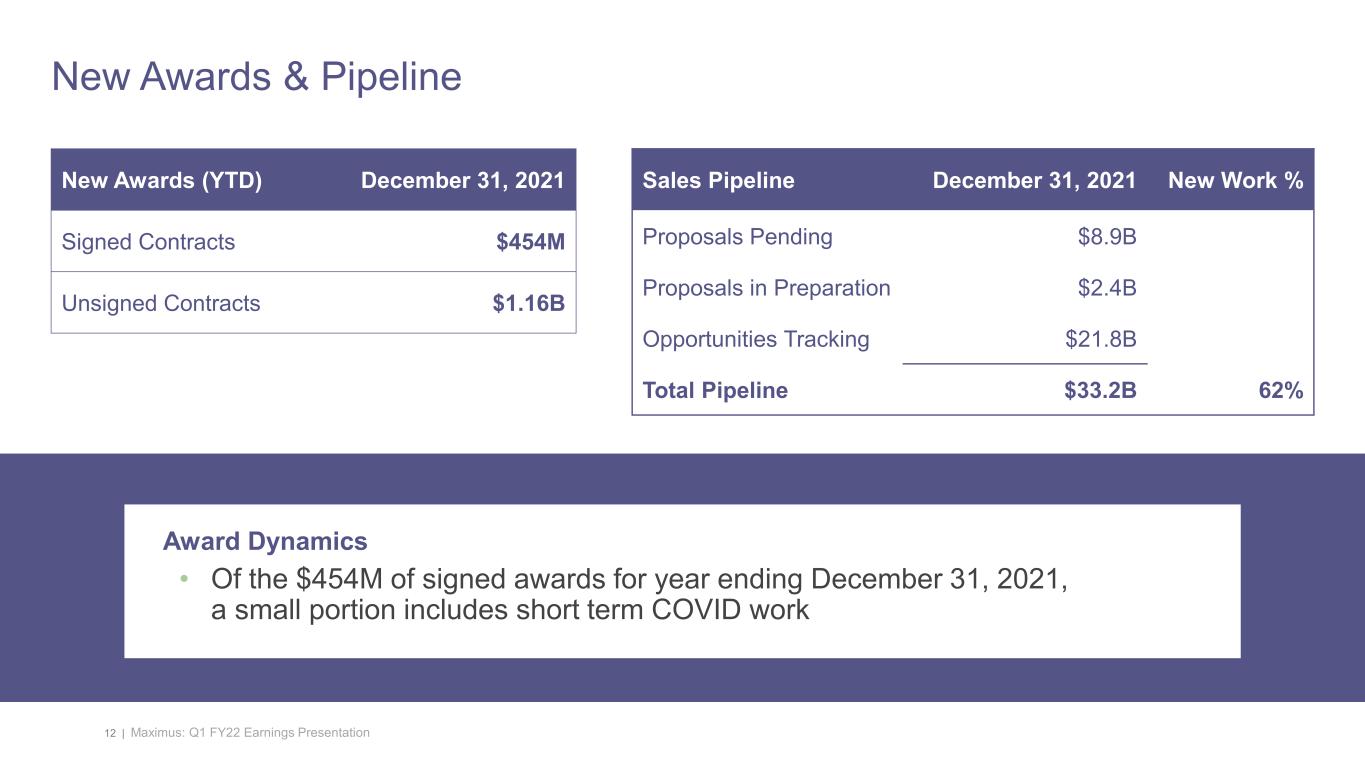Click the "Total Pipeline" row label
This screenshot has width=1365, height=768.
(714, 391)
